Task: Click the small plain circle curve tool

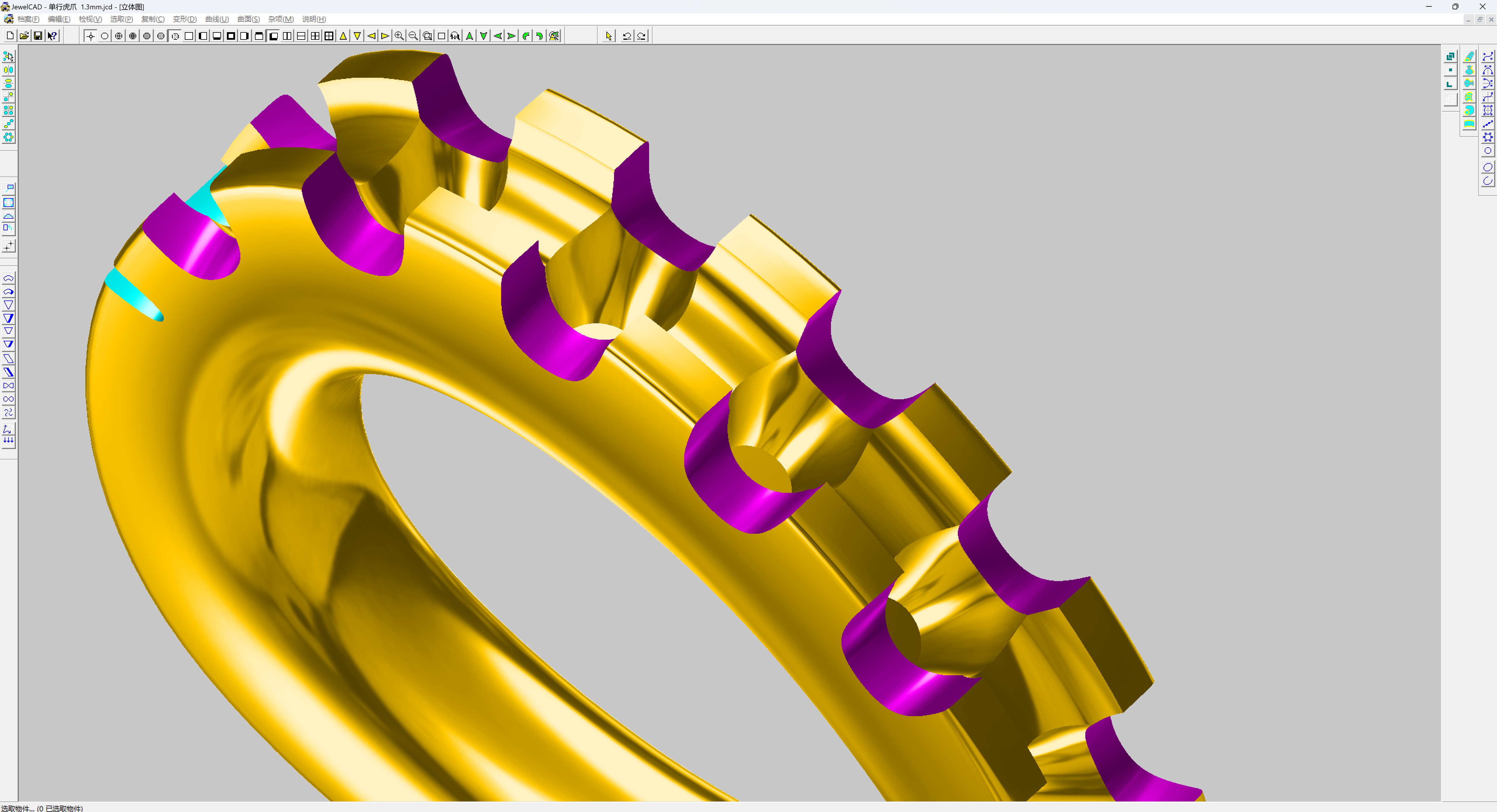Action: 1488,151
